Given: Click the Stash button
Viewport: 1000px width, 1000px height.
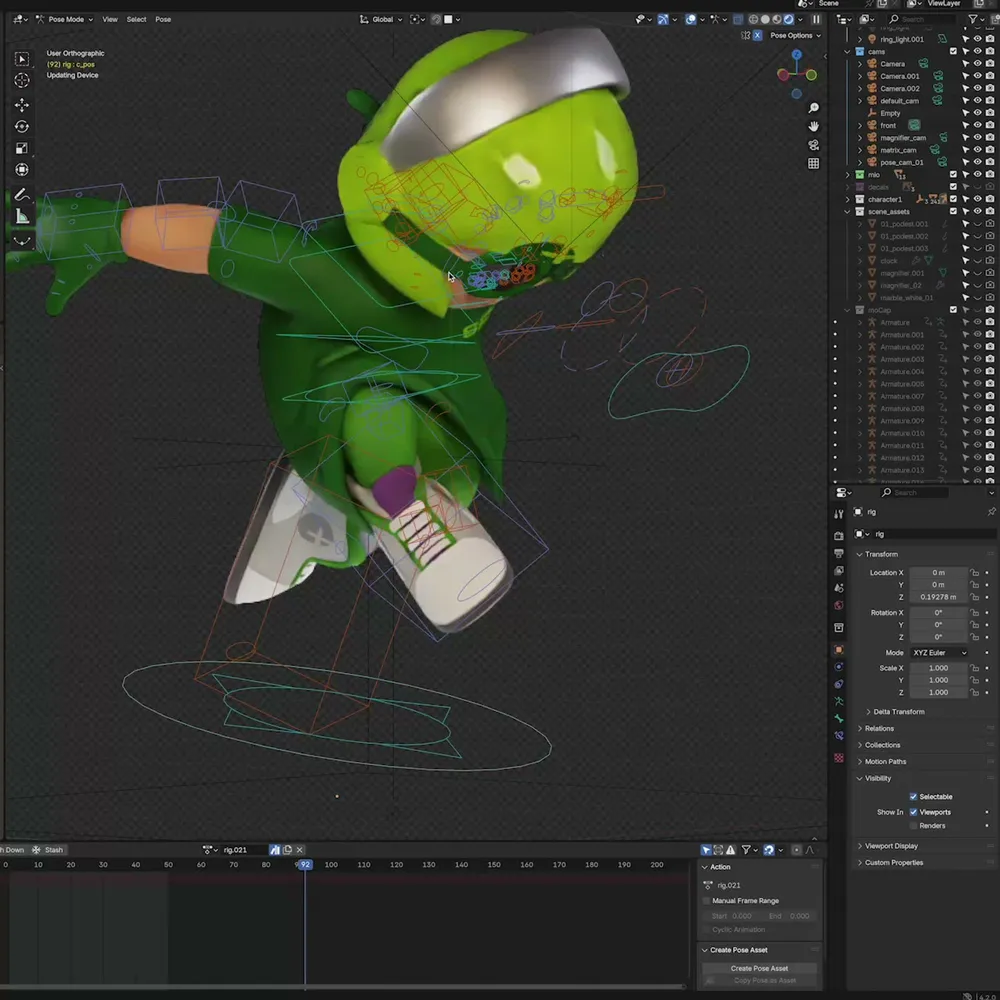Looking at the screenshot, I should coord(48,849).
